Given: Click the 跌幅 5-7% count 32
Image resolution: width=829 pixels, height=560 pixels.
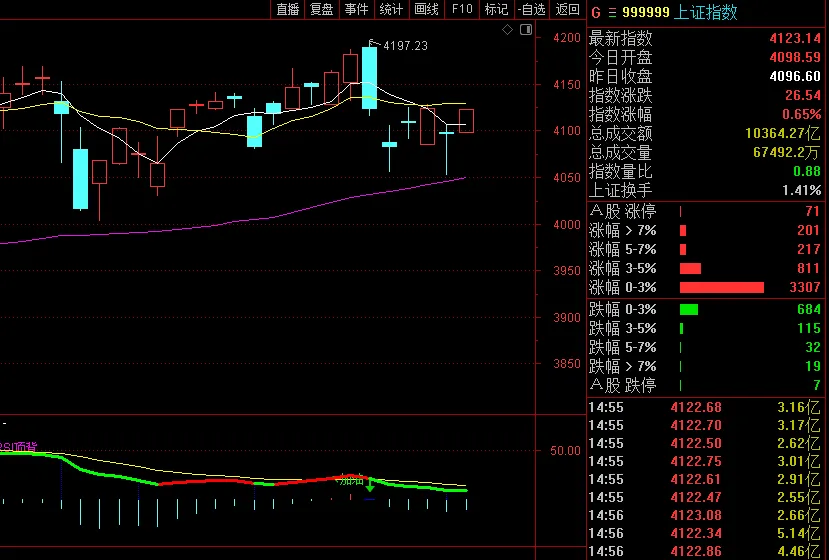Looking at the screenshot, I should click(x=813, y=347).
